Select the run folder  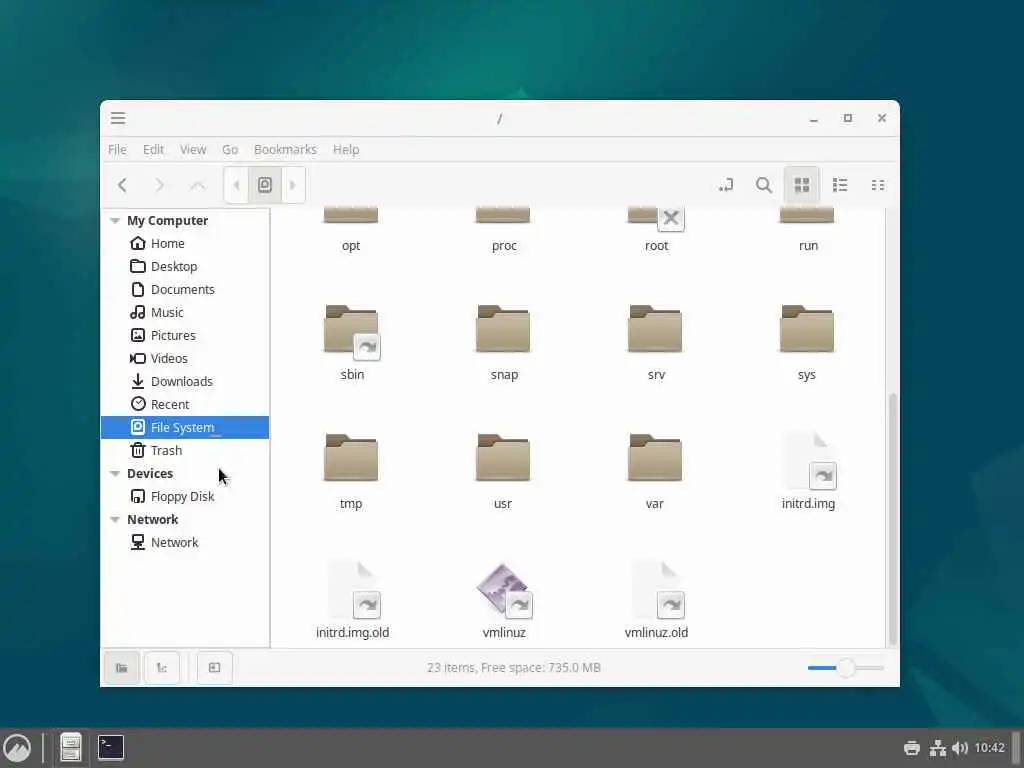[808, 230]
